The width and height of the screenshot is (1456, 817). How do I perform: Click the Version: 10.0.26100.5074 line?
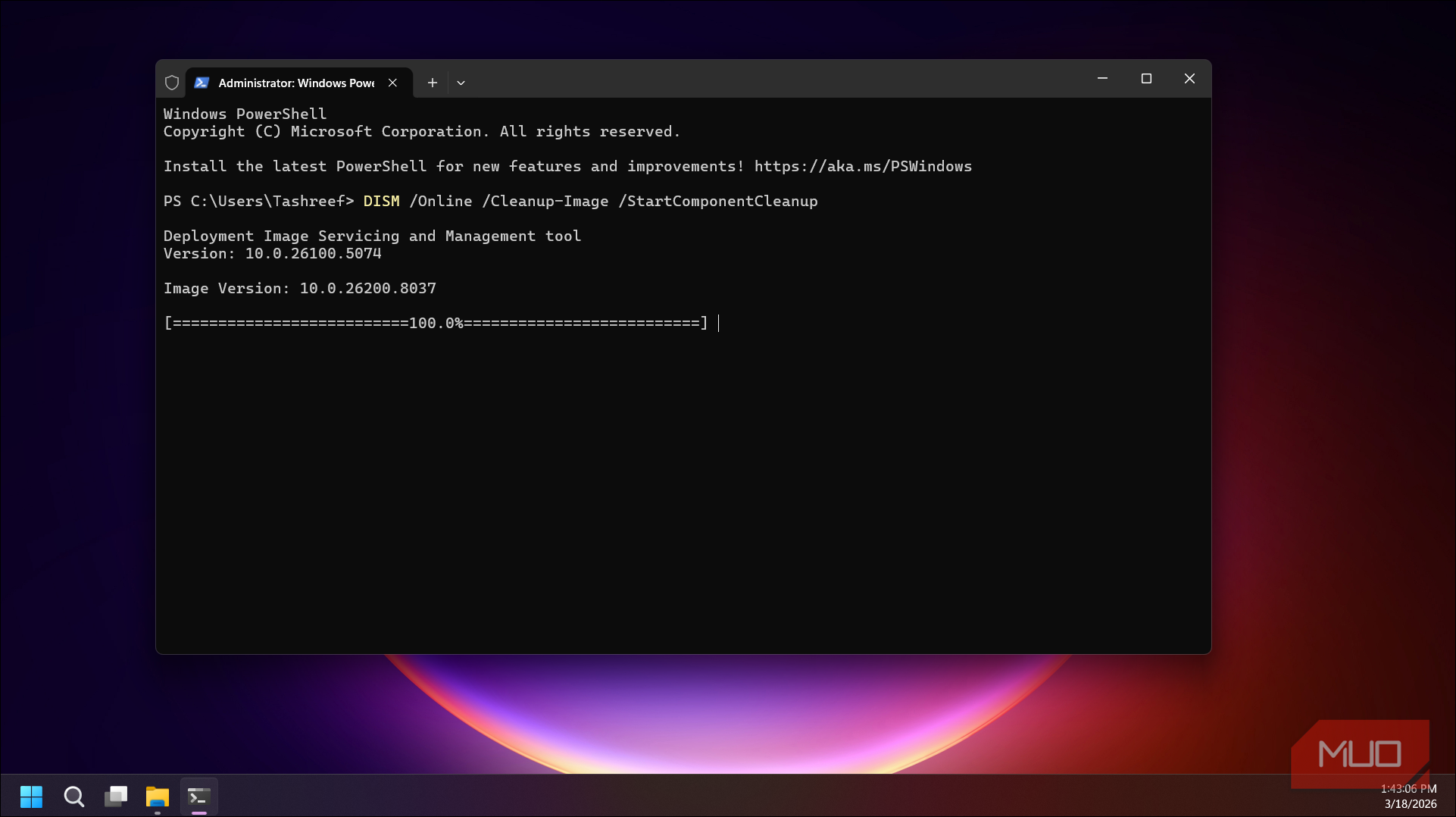click(273, 253)
